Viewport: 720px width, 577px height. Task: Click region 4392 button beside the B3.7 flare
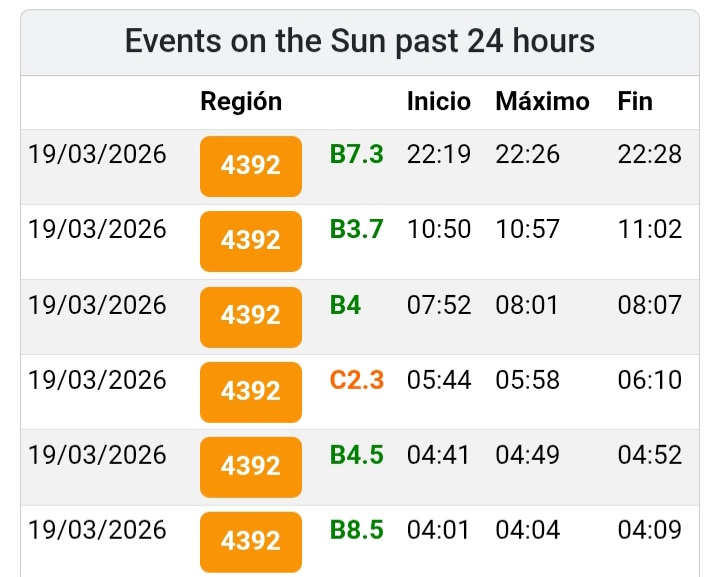point(250,240)
